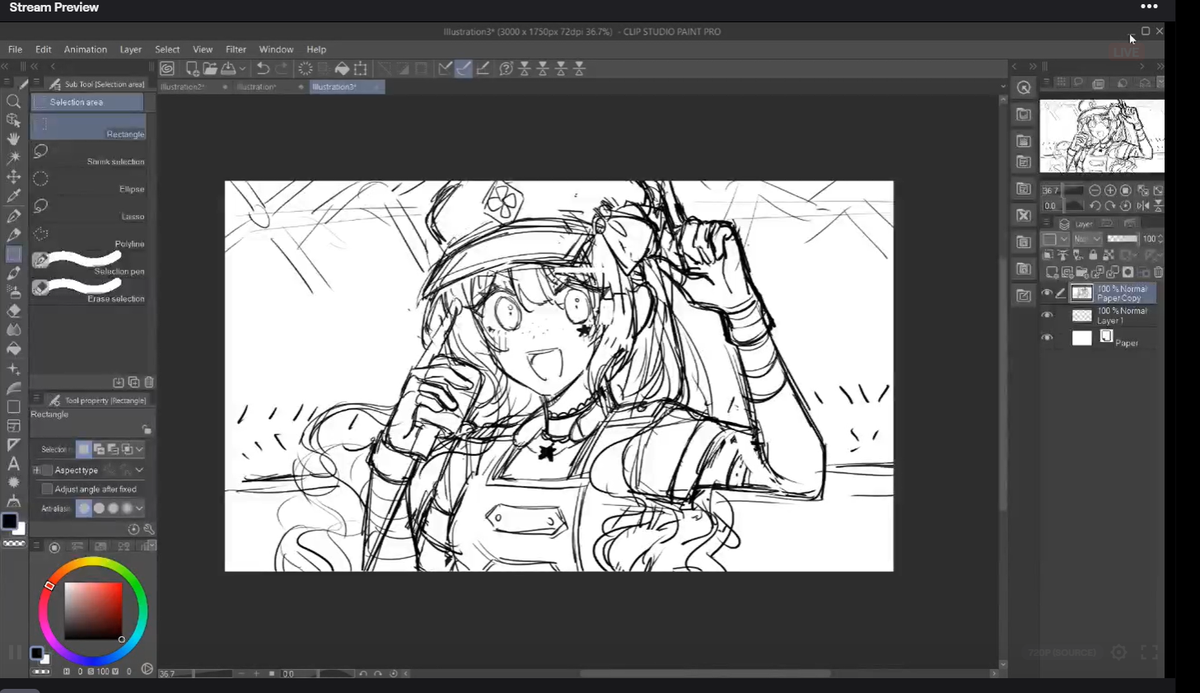This screenshot has height=693, width=1200.
Task: Click inside the color wheel saturation square
Action: [93, 611]
